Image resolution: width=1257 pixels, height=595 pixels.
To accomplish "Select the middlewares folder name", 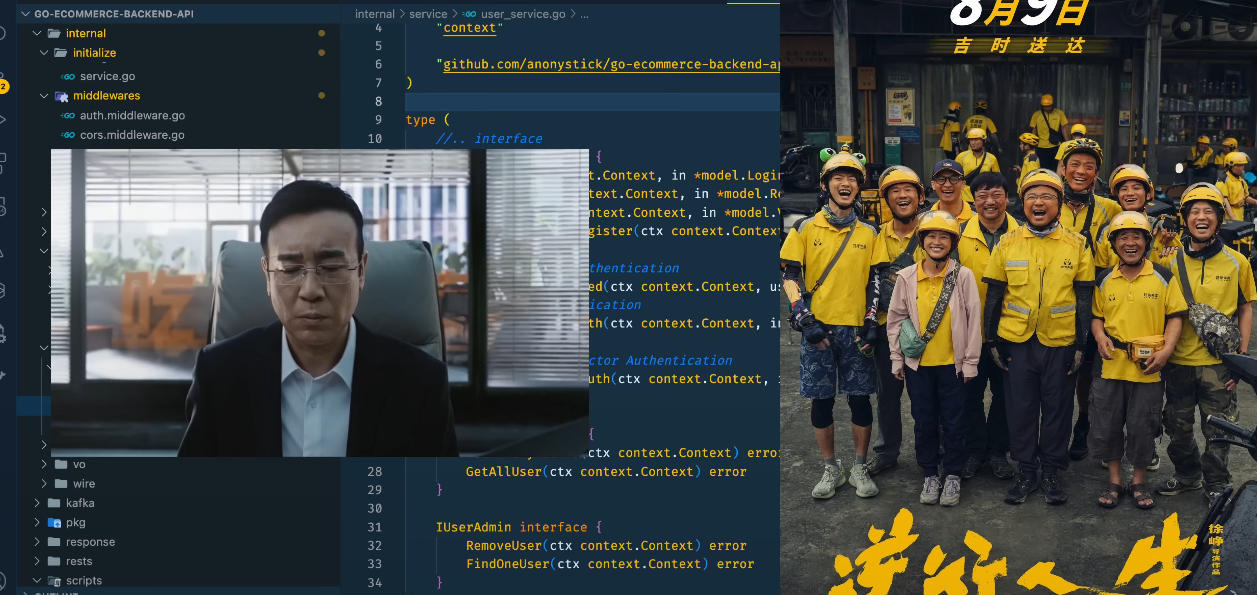I will [x=107, y=96].
